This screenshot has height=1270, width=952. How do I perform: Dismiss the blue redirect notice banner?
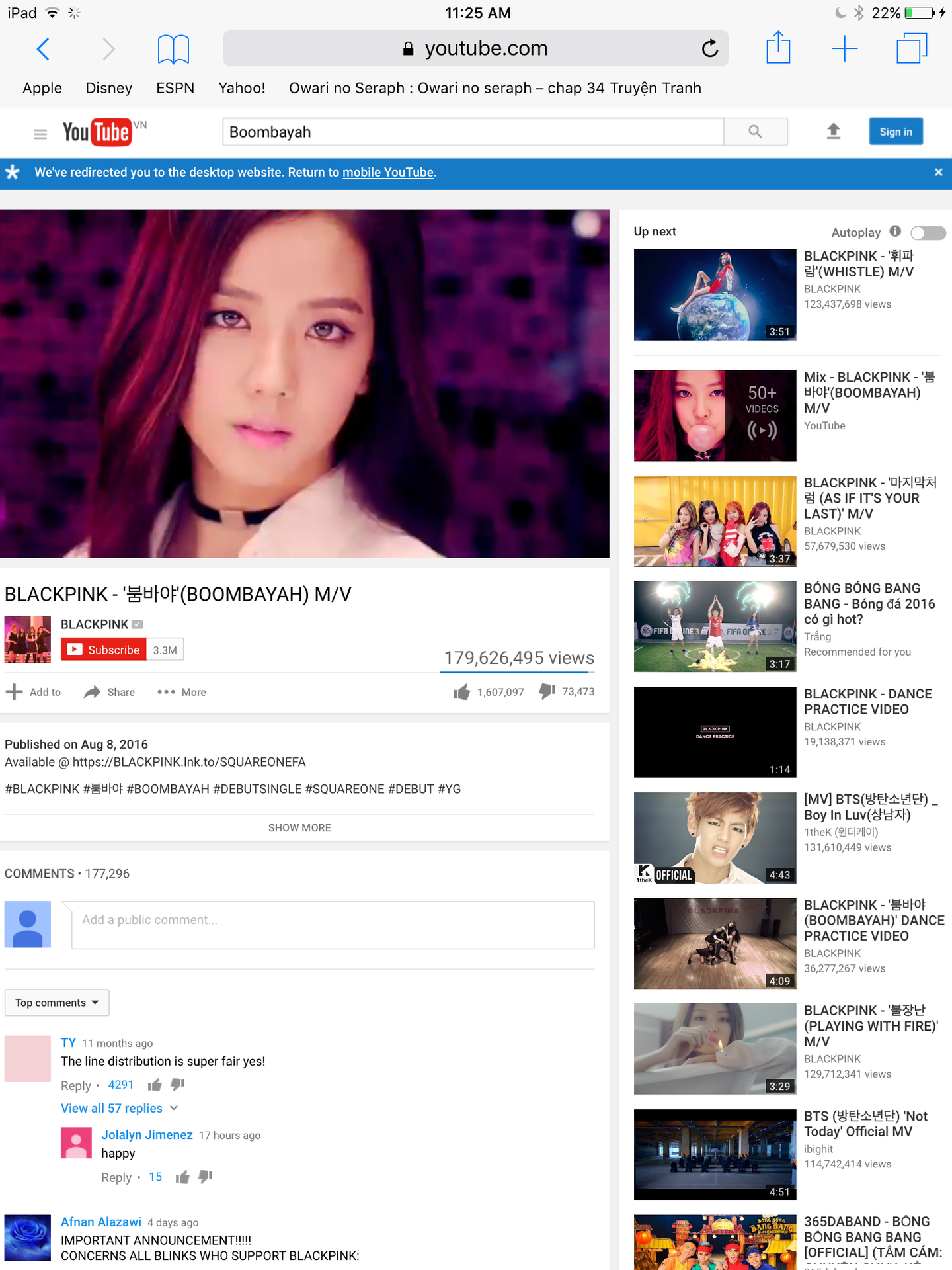coord(938,173)
